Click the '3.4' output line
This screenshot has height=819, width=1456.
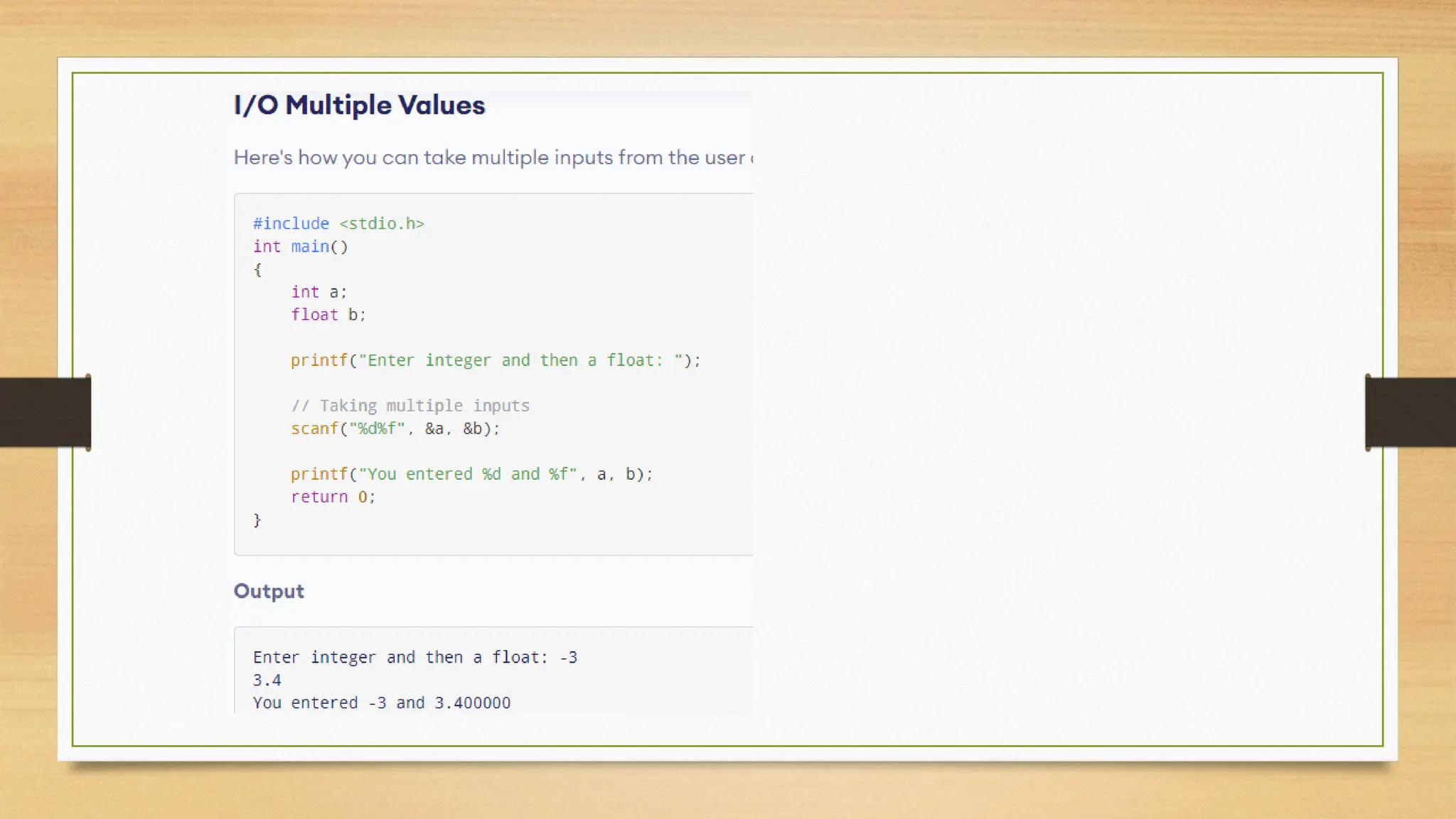coord(267,680)
